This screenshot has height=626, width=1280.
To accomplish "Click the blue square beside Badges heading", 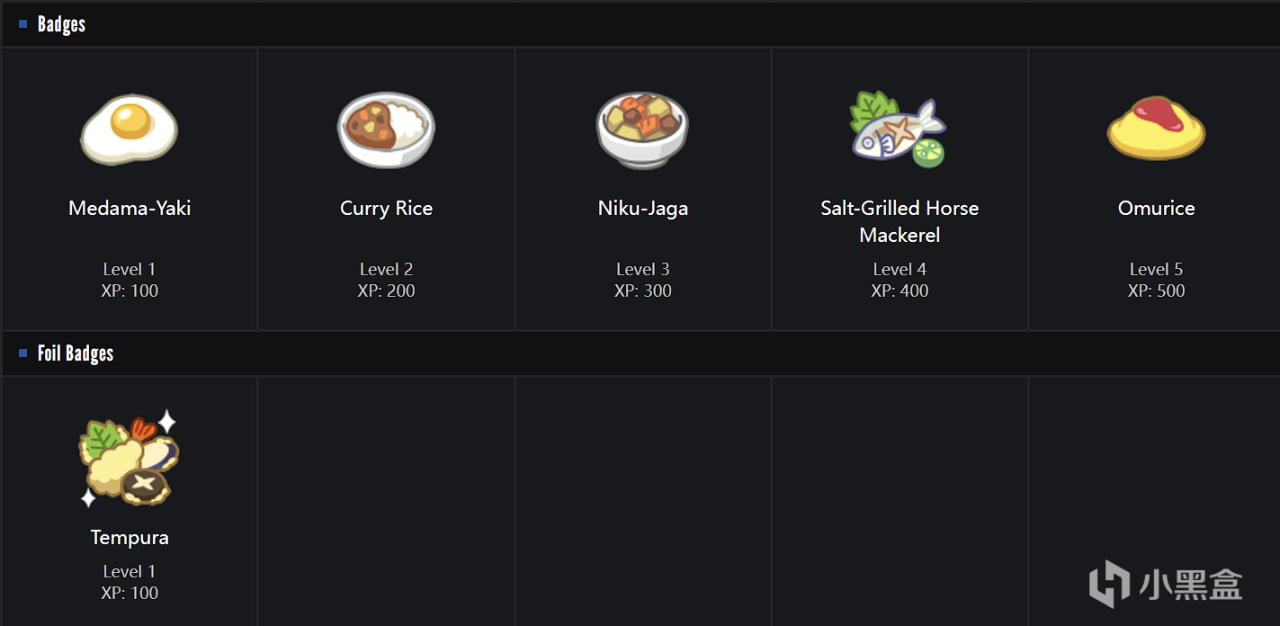I will click(23, 24).
